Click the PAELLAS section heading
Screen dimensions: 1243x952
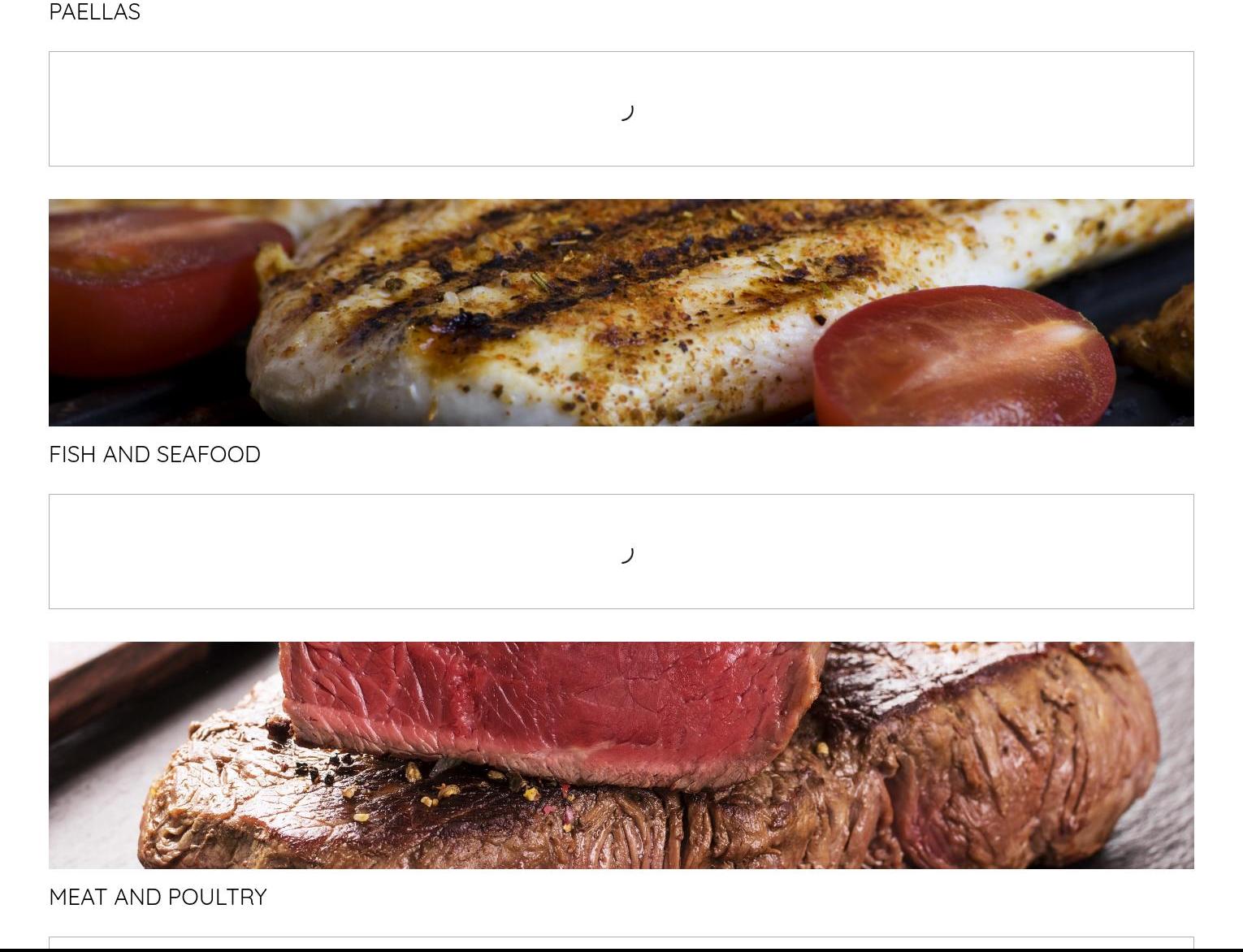94,11
